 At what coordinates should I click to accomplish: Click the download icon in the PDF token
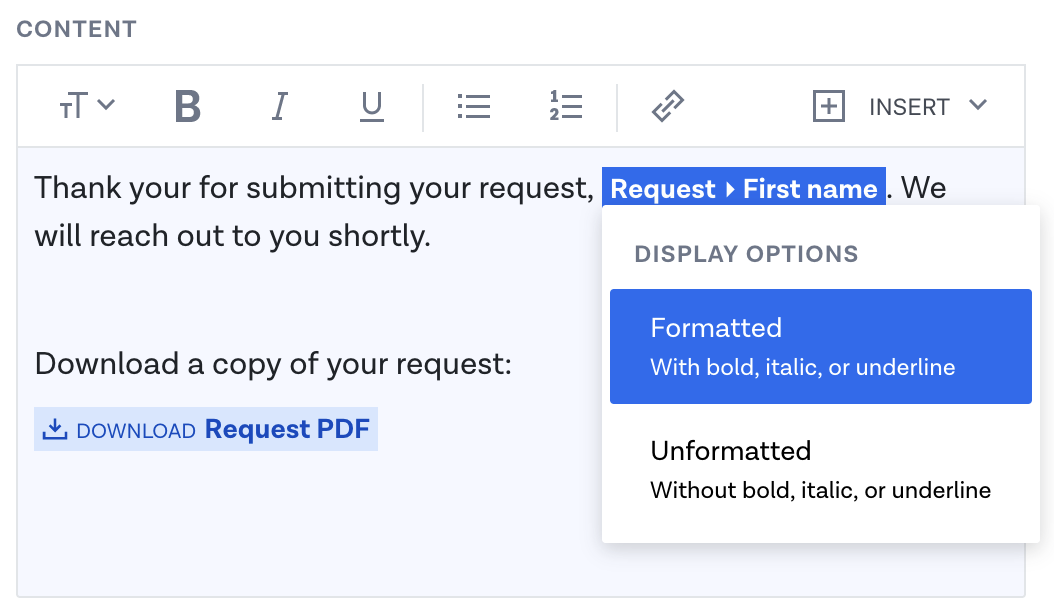[55, 430]
